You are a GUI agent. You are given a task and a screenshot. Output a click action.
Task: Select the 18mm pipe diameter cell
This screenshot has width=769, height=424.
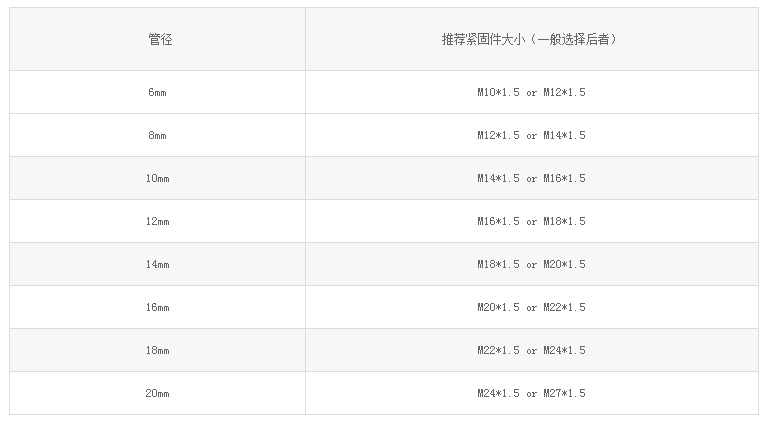click(158, 350)
